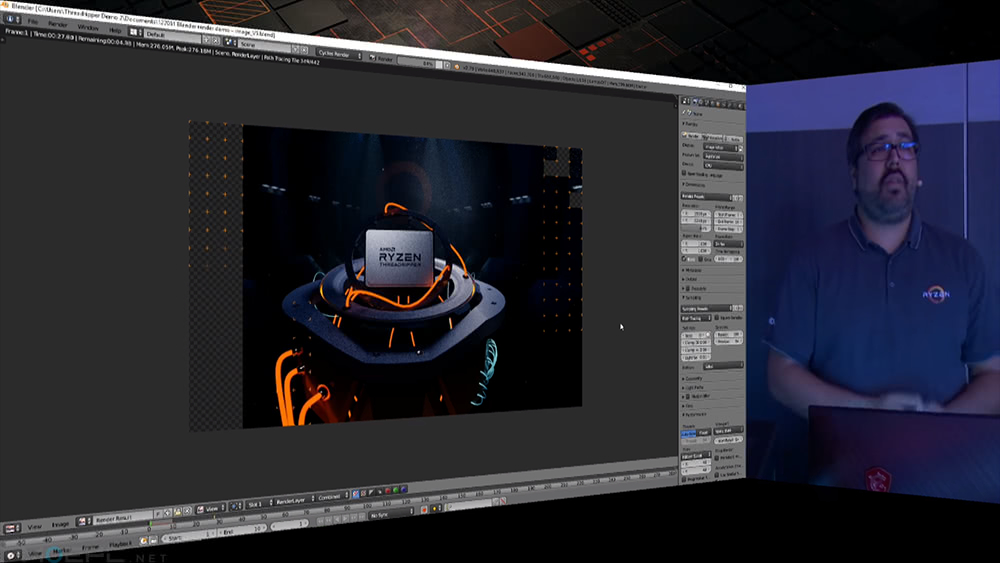
Task: Open the Window menu
Action: click(87, 27)
